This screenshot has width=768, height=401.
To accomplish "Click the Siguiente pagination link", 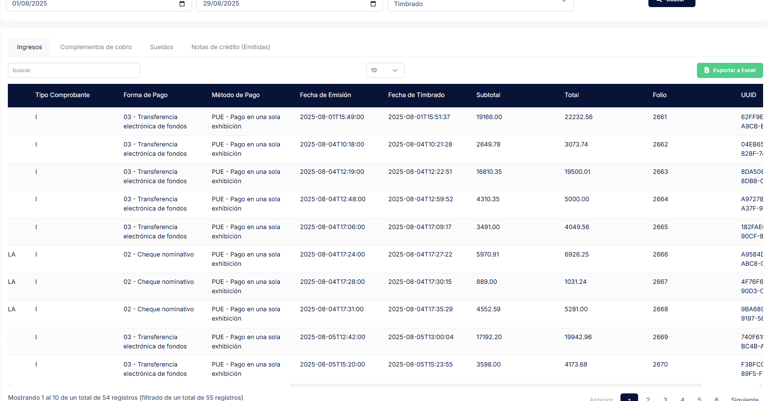I will (745, 399).
